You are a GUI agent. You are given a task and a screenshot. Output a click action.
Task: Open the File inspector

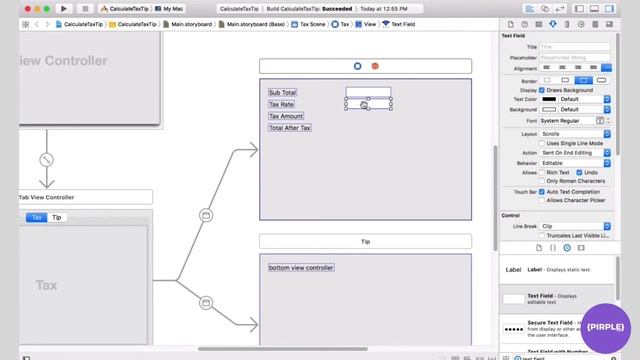click(511, 24)
